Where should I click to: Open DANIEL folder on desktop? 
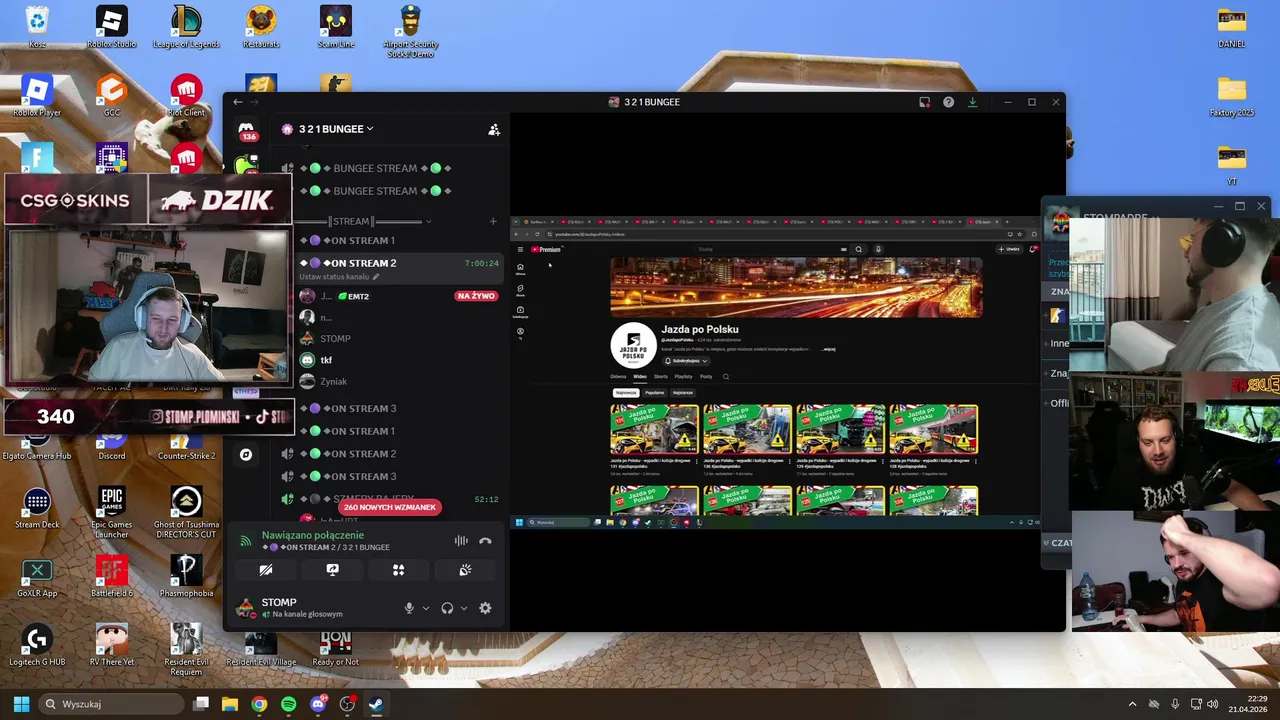1232,27
